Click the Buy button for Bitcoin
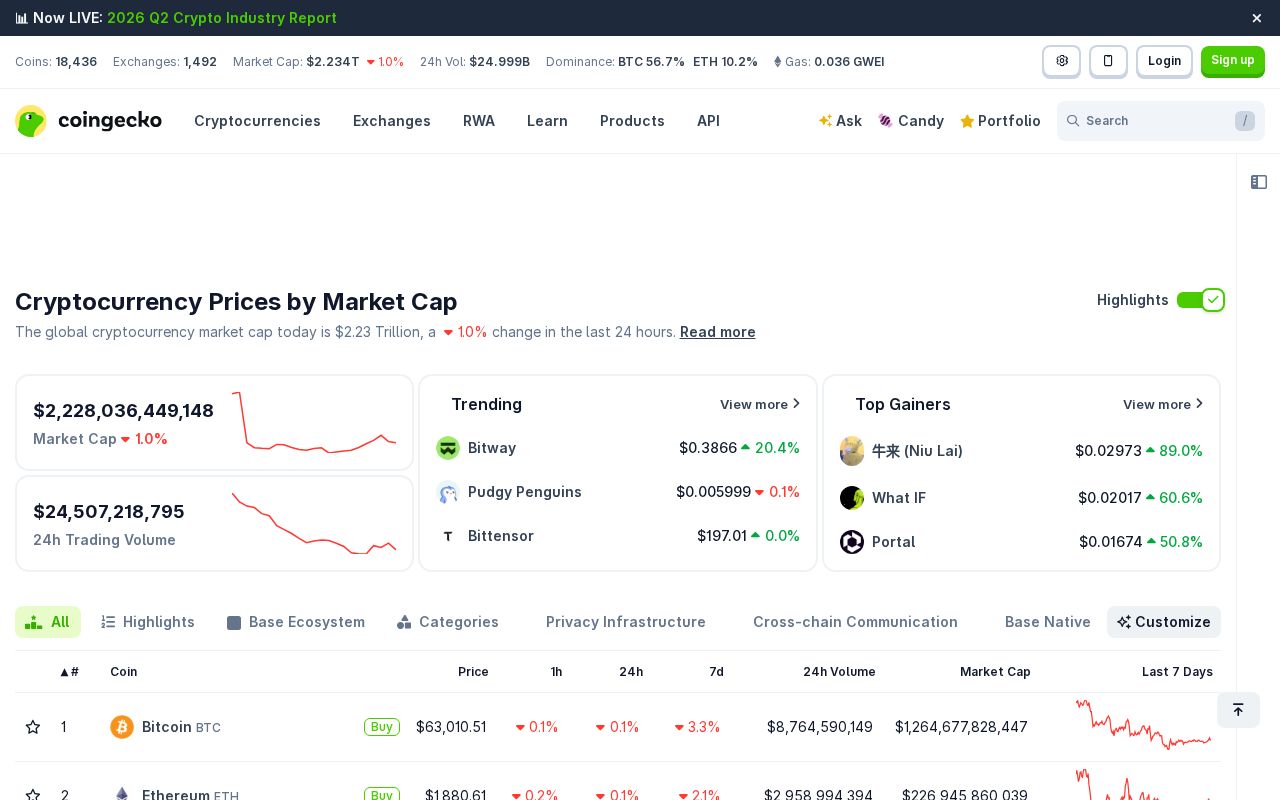 [382, 727]
